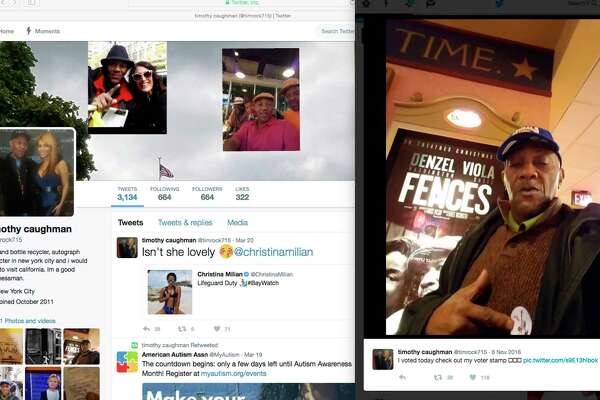
Task: Open the Photos and videos link
Action: tap(28, 321)
